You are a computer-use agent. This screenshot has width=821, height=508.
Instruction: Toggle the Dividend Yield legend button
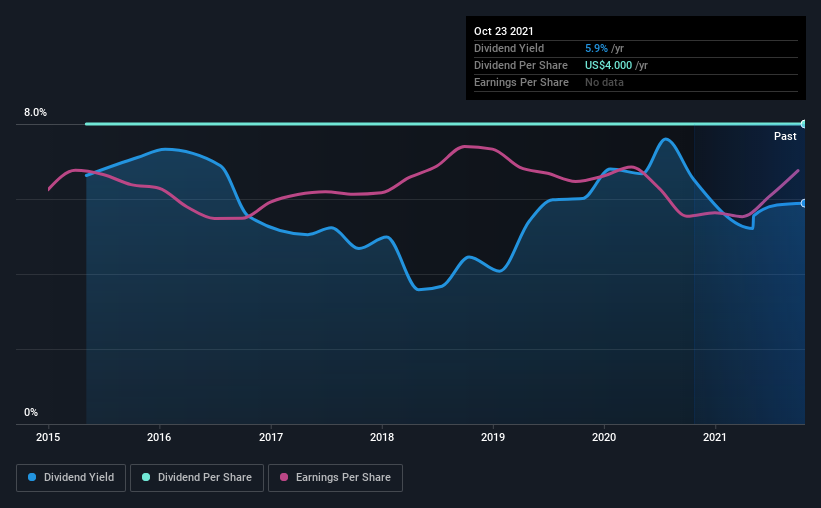click(x=71, y=478)
